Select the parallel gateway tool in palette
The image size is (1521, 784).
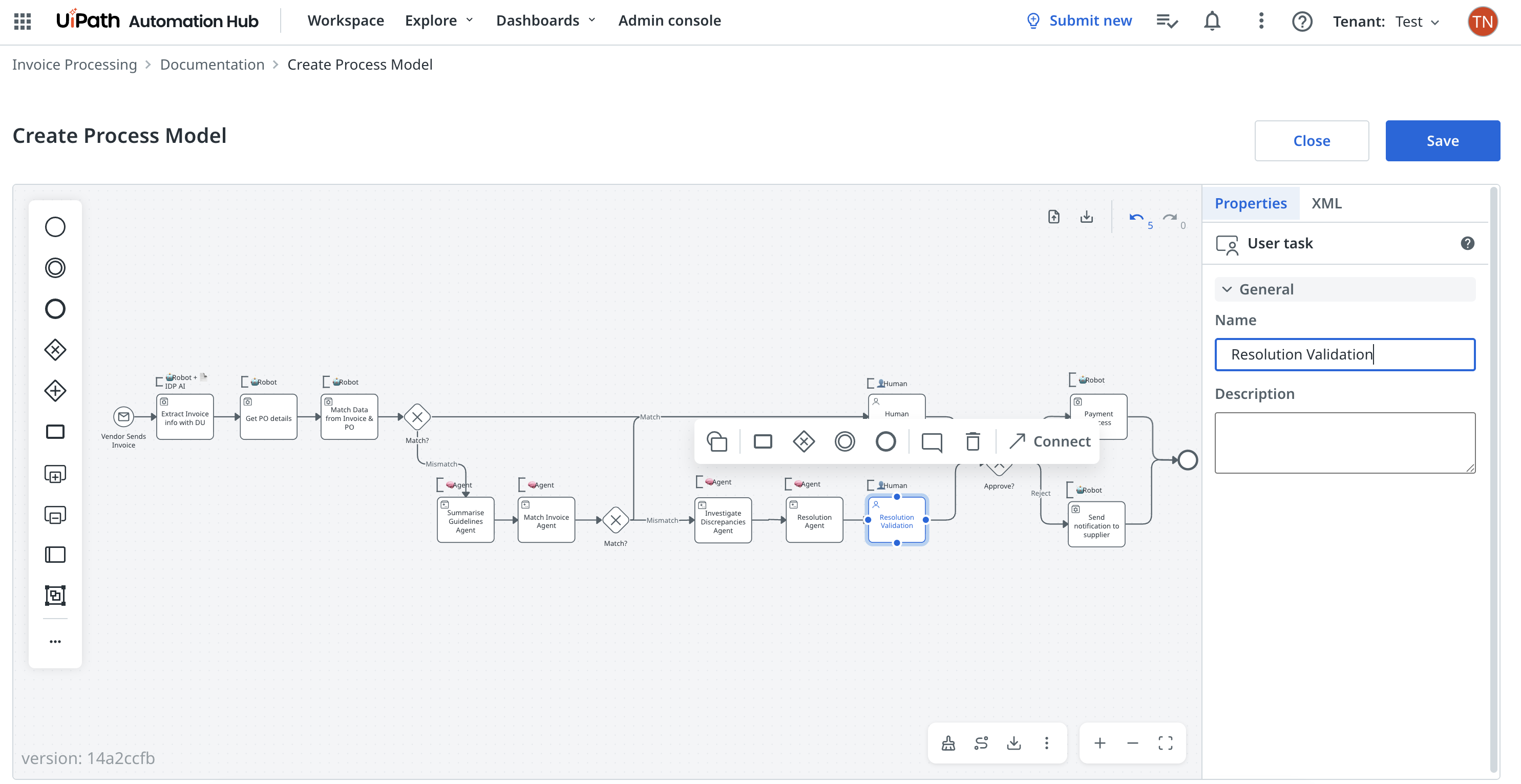pos(55,391)
